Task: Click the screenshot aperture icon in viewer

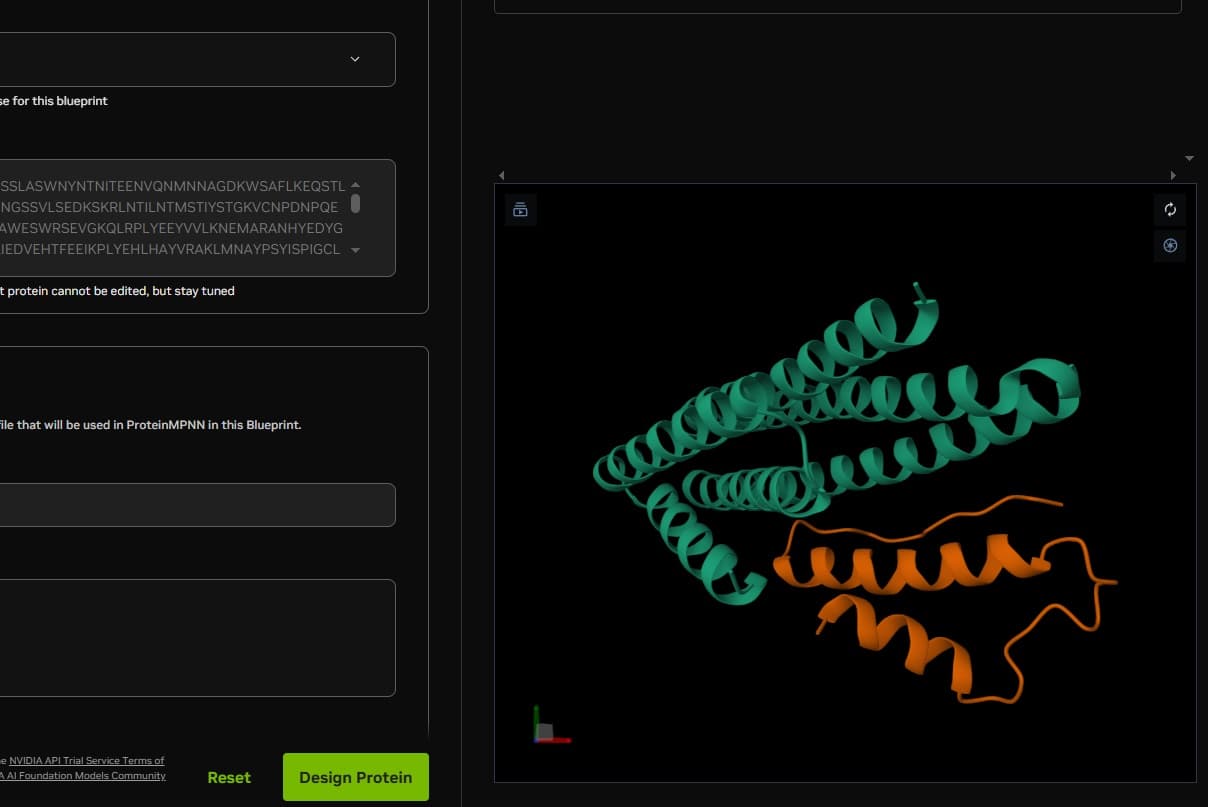Action: pos(1169,246)
